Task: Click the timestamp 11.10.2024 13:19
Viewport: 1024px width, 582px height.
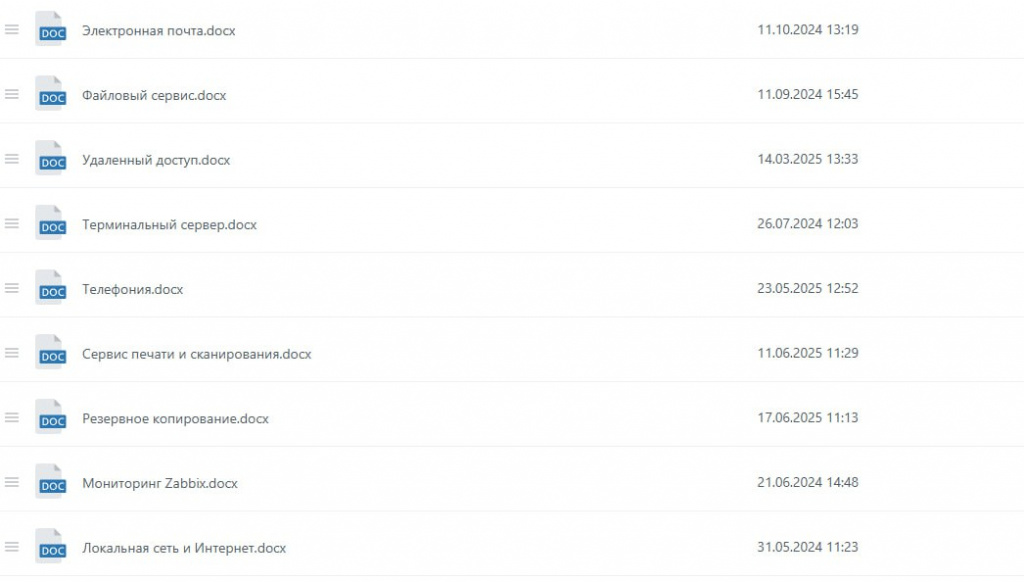Action: click(807, 30)
